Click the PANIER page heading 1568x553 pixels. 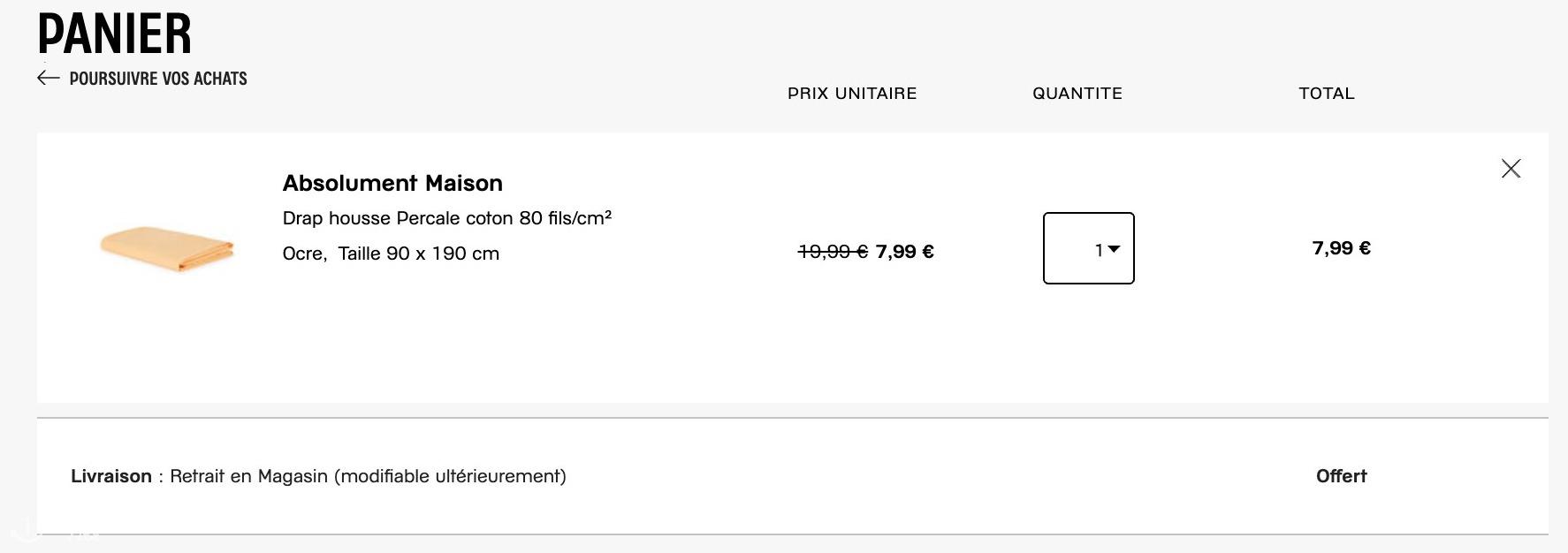coord(114,34)
